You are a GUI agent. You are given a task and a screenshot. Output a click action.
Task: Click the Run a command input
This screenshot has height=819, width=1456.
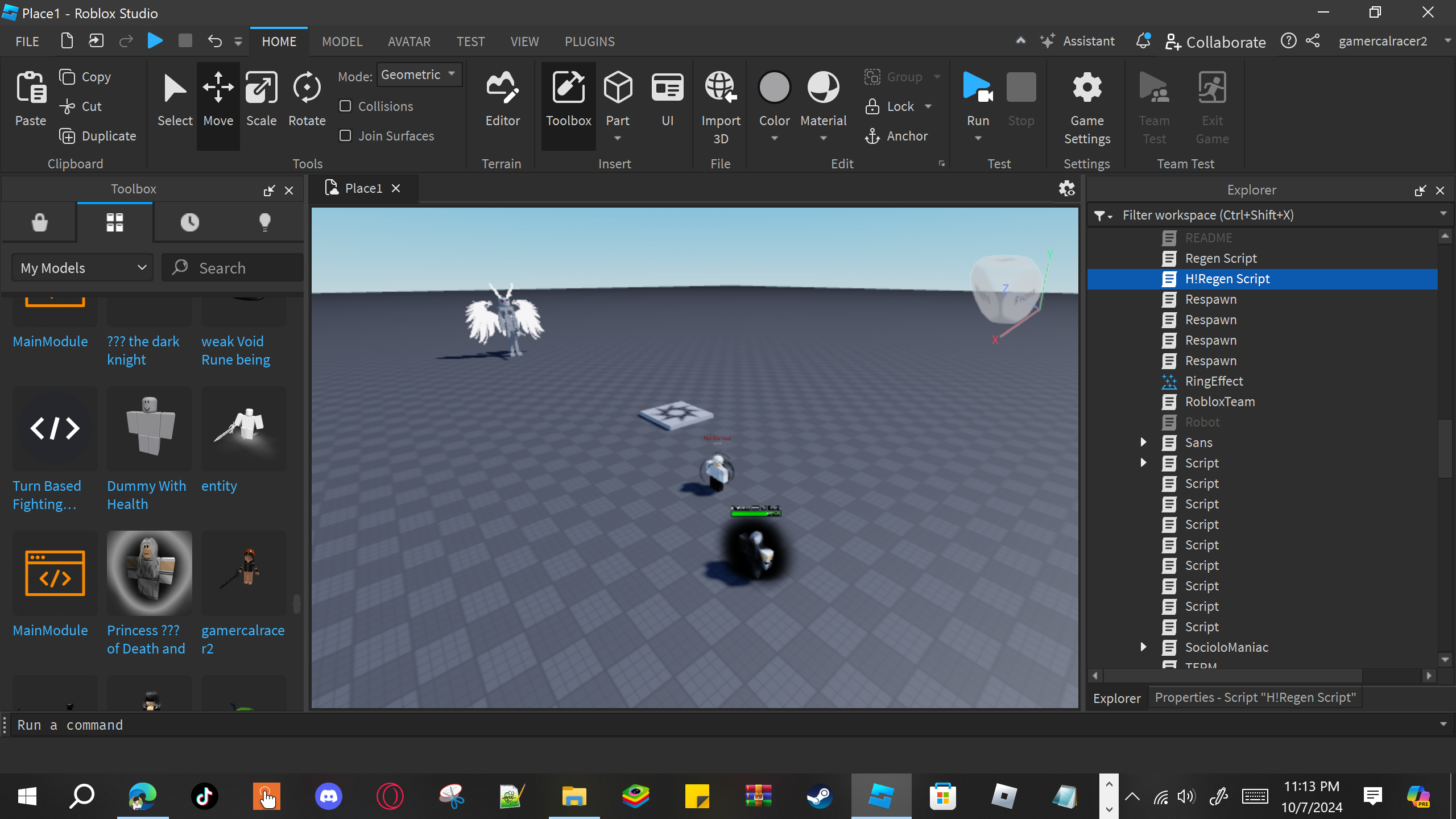722,725
